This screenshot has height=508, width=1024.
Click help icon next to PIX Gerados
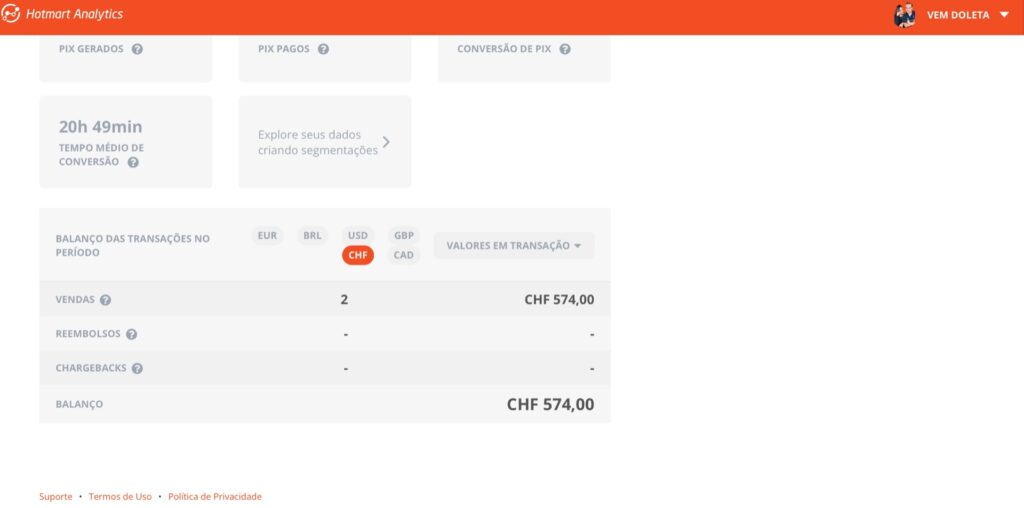(x=137, y=49)
